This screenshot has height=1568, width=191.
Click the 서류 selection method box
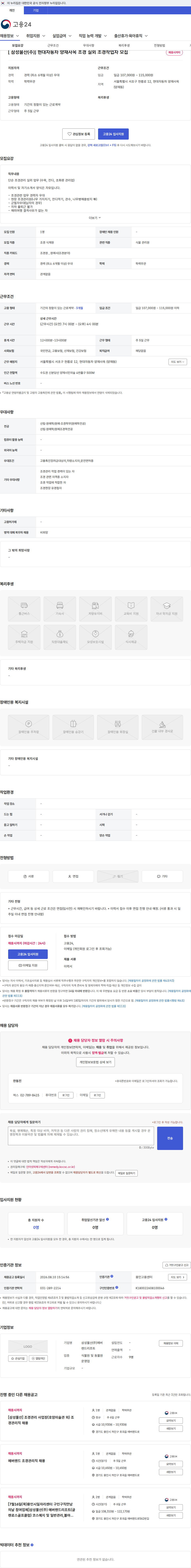pyautogui.click(x=29, y=877)
